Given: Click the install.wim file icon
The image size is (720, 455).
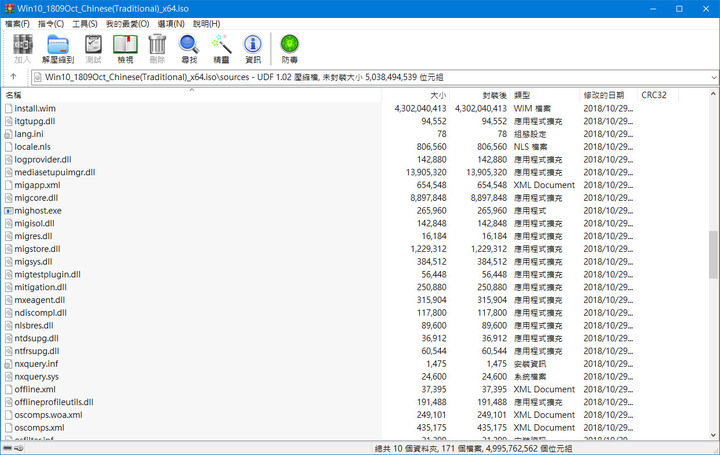Looking at the screenshot, I should [x=8, y=108].
